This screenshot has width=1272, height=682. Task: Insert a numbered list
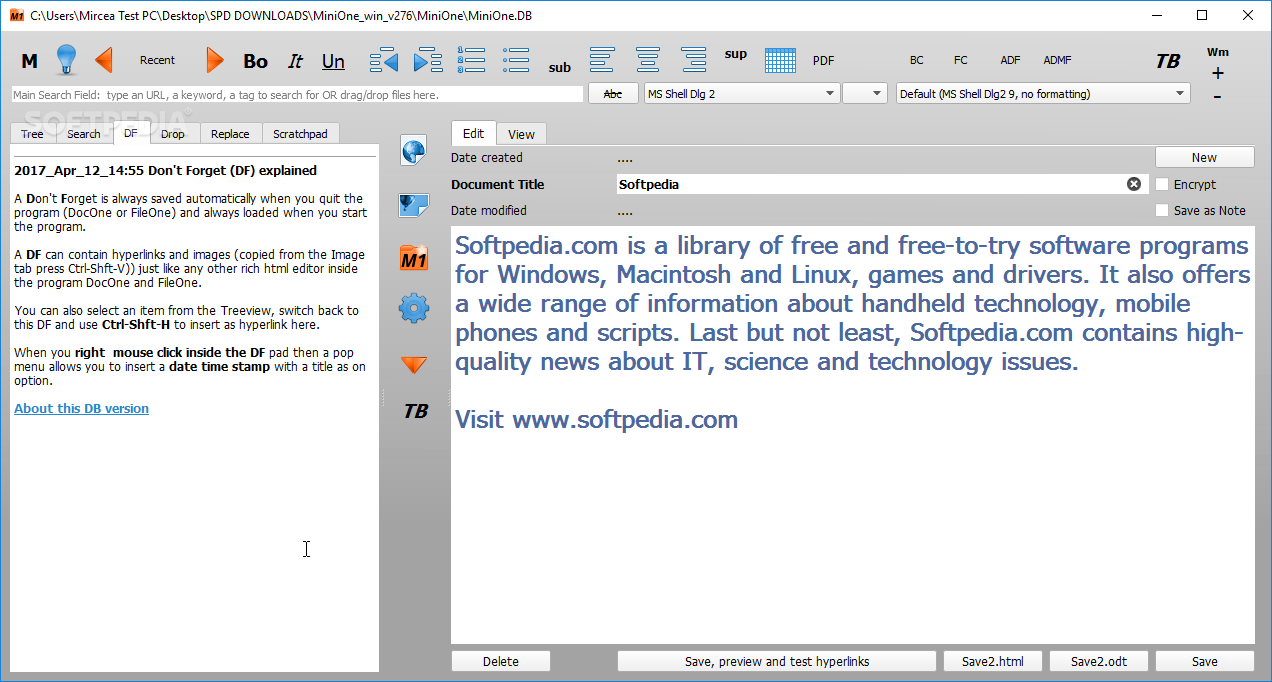[471, 60]
